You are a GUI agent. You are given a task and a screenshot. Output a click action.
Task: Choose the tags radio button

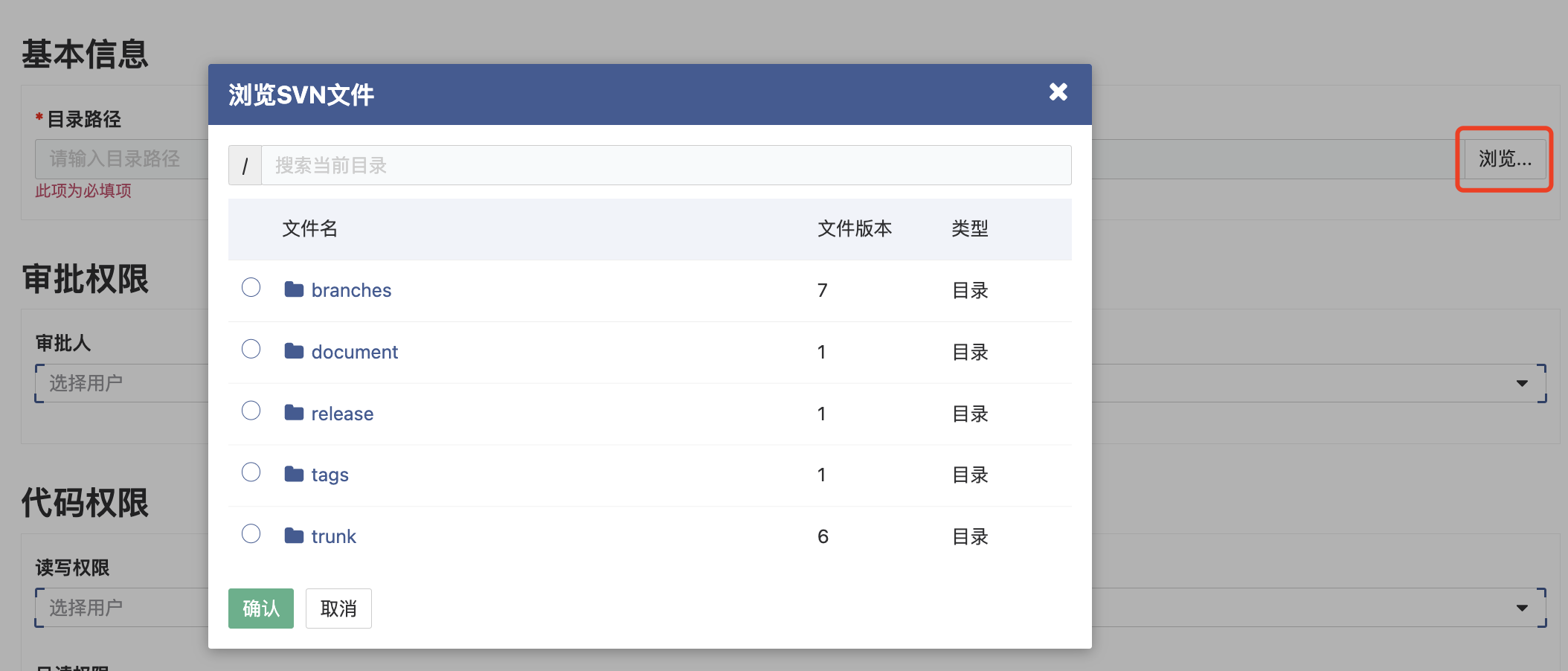tap(251, 472)
